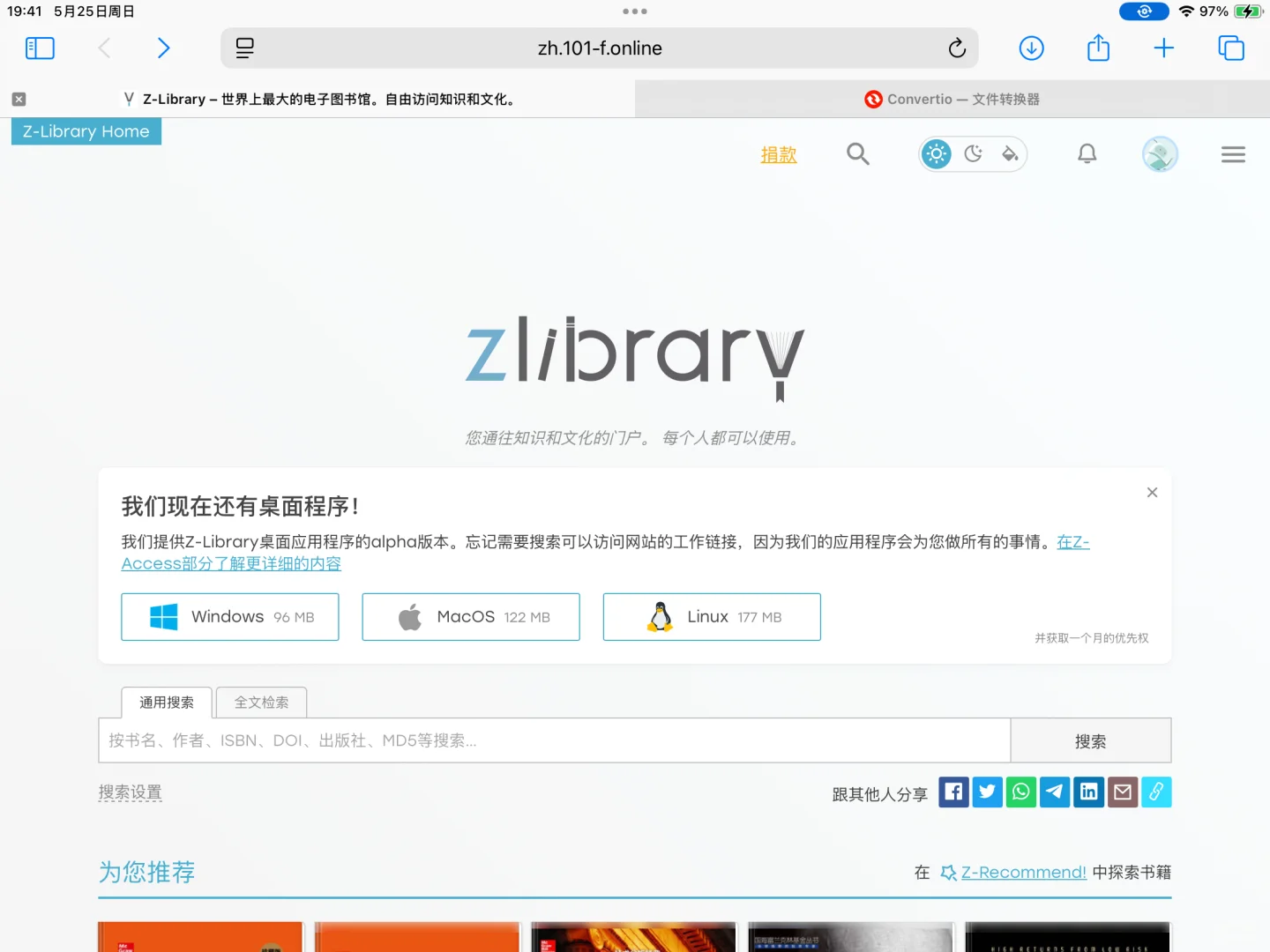This screenshot has height=952, width=1270.
Task: Share on Twitter
Action: [x=987, y=792]
